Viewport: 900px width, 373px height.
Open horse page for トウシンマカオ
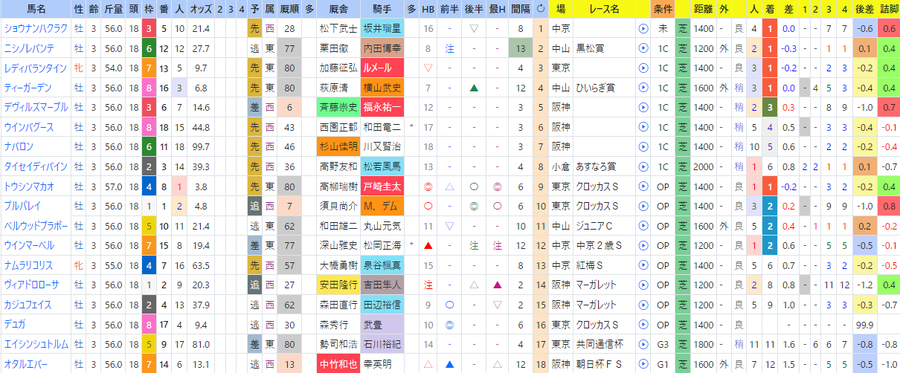pyautogui.click(x=29, y=186)
